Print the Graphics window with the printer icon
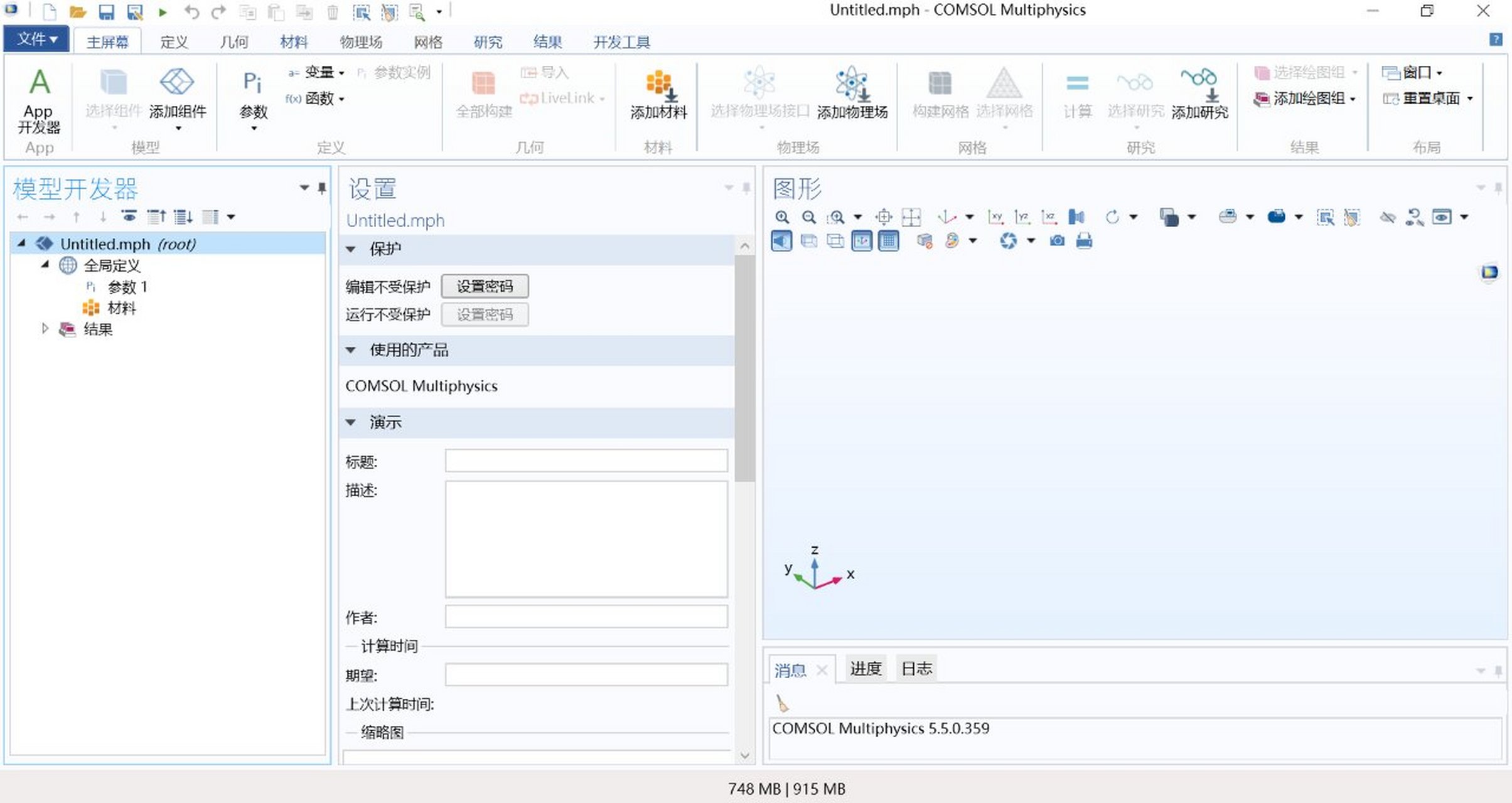The width and height of the screenshot is (1512, 803). click(x=1084, y=241)
